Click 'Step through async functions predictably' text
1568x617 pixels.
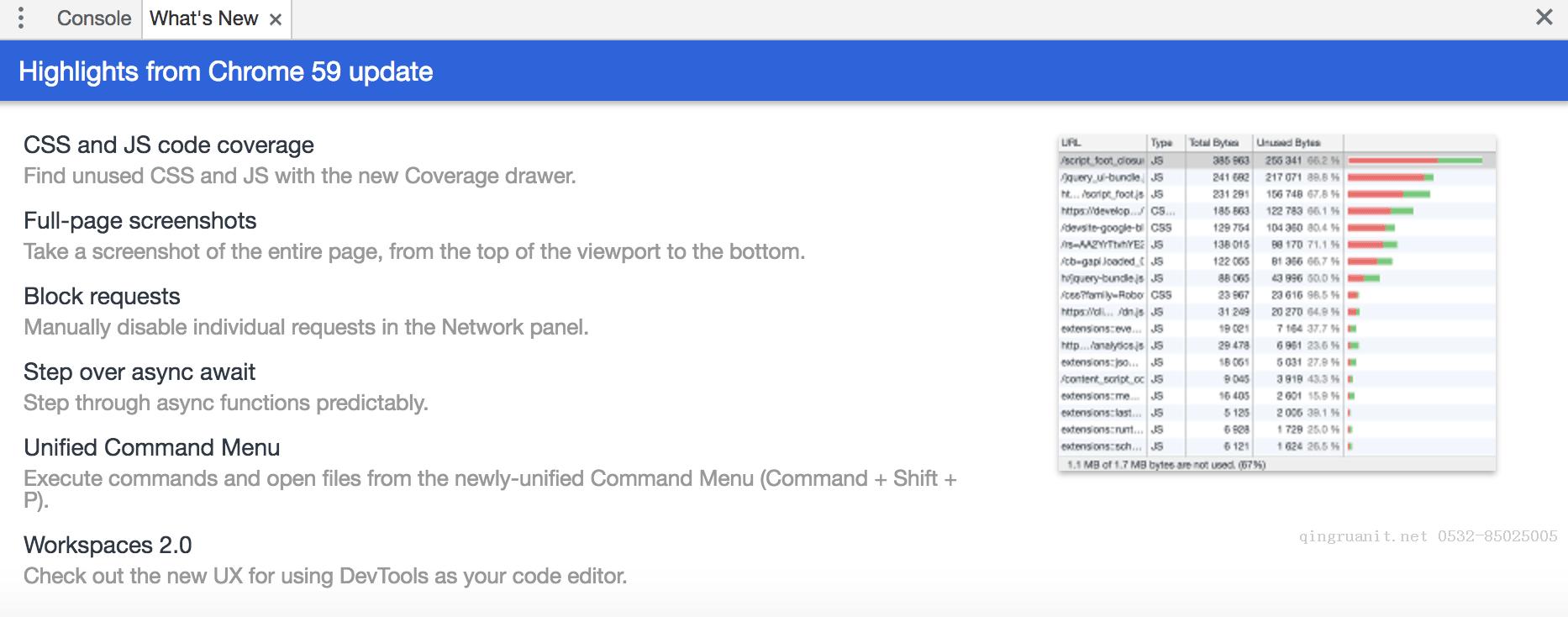226,403
